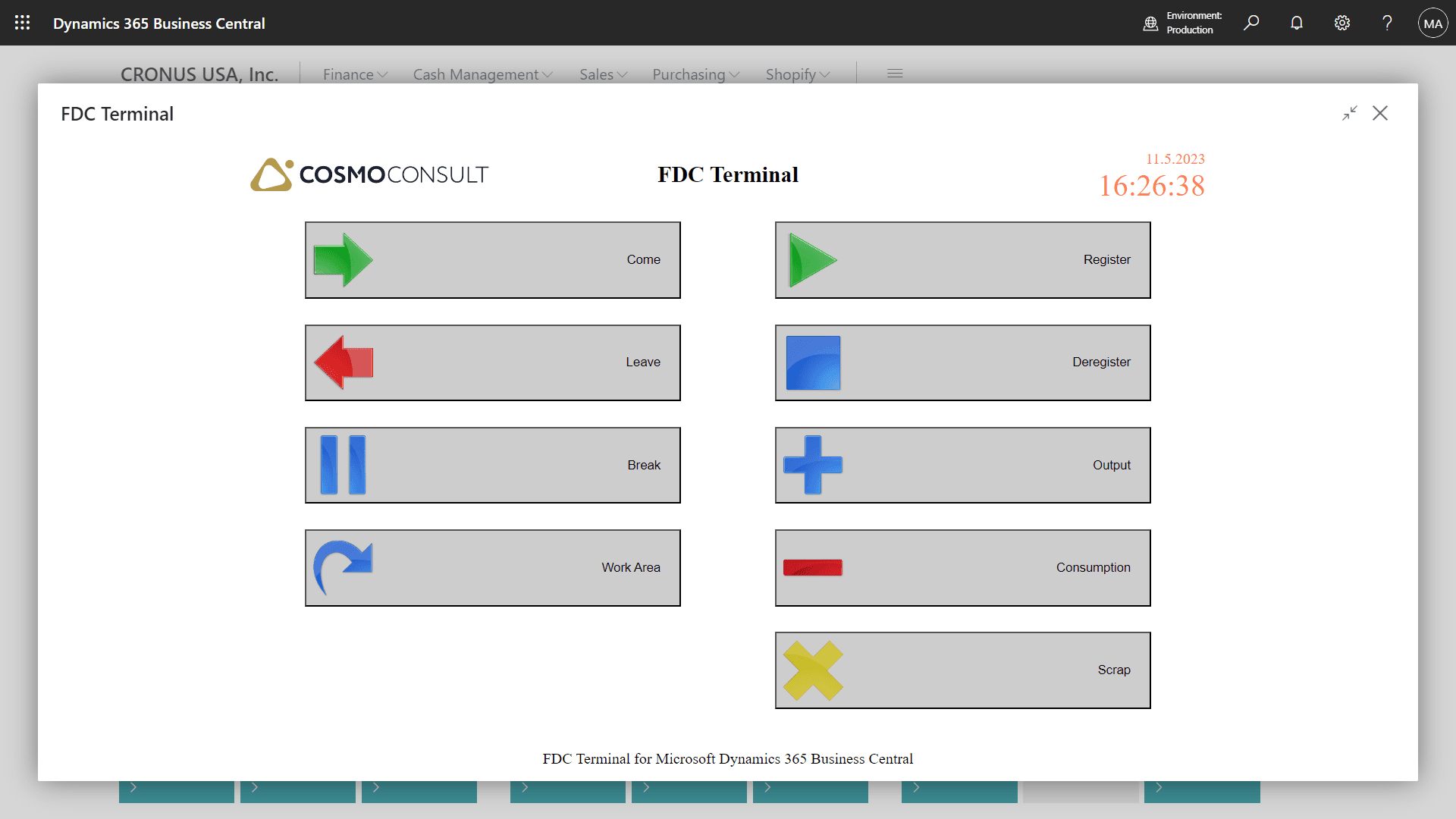Click the overflow navigation menu icon
The height and width of the screenshot is (819, 1456).
pyautogui.click(x=895, y=73)
